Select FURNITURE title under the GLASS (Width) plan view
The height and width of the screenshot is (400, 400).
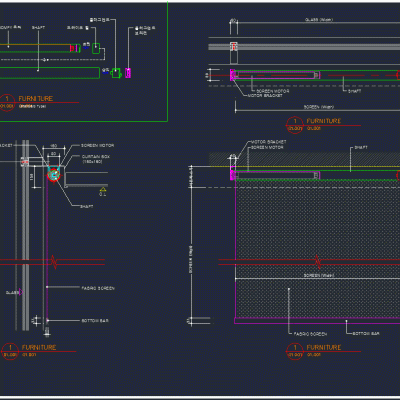[x=324, y=121]
